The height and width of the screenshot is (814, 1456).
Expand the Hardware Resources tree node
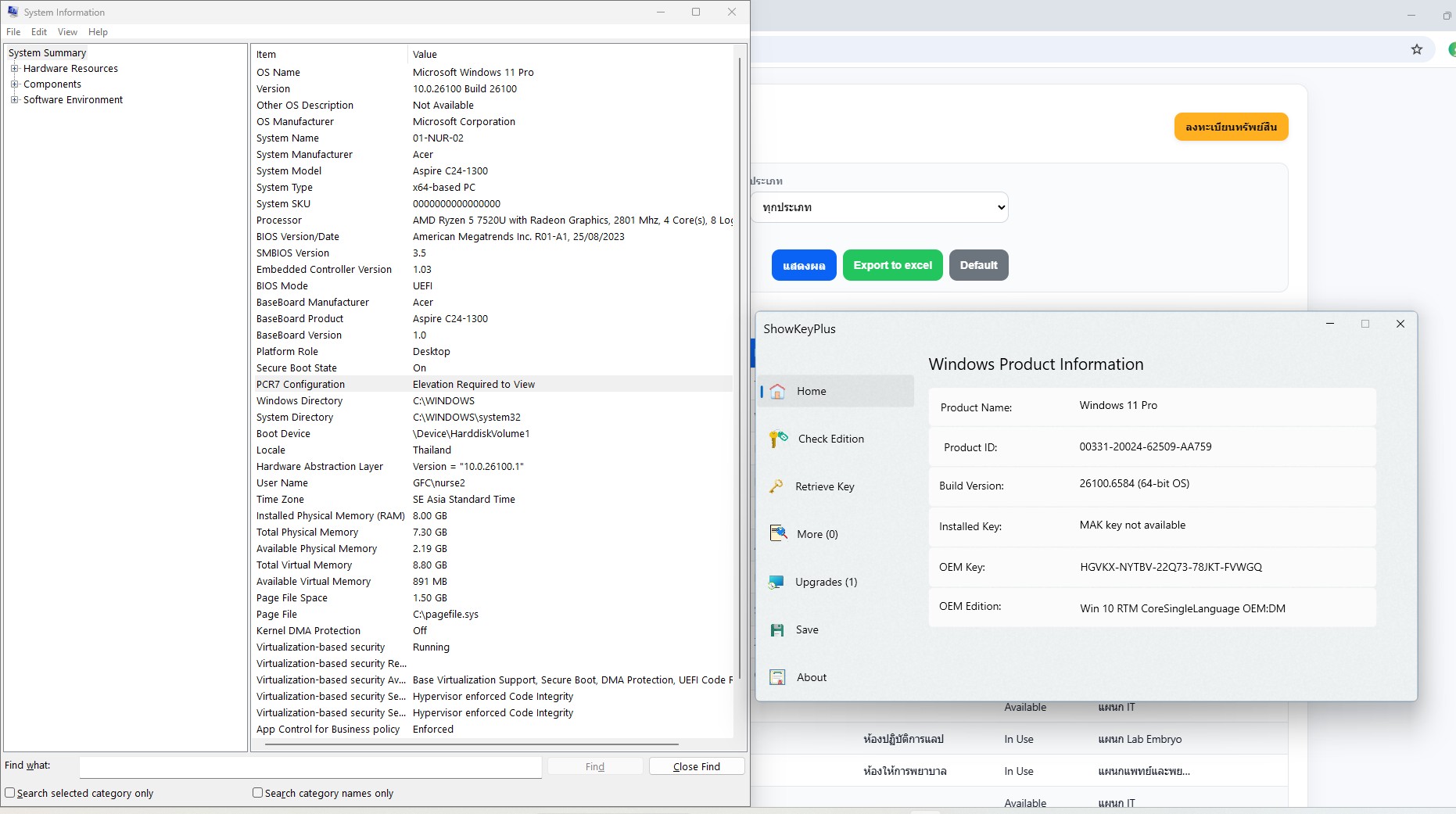(x=14, y=69)
